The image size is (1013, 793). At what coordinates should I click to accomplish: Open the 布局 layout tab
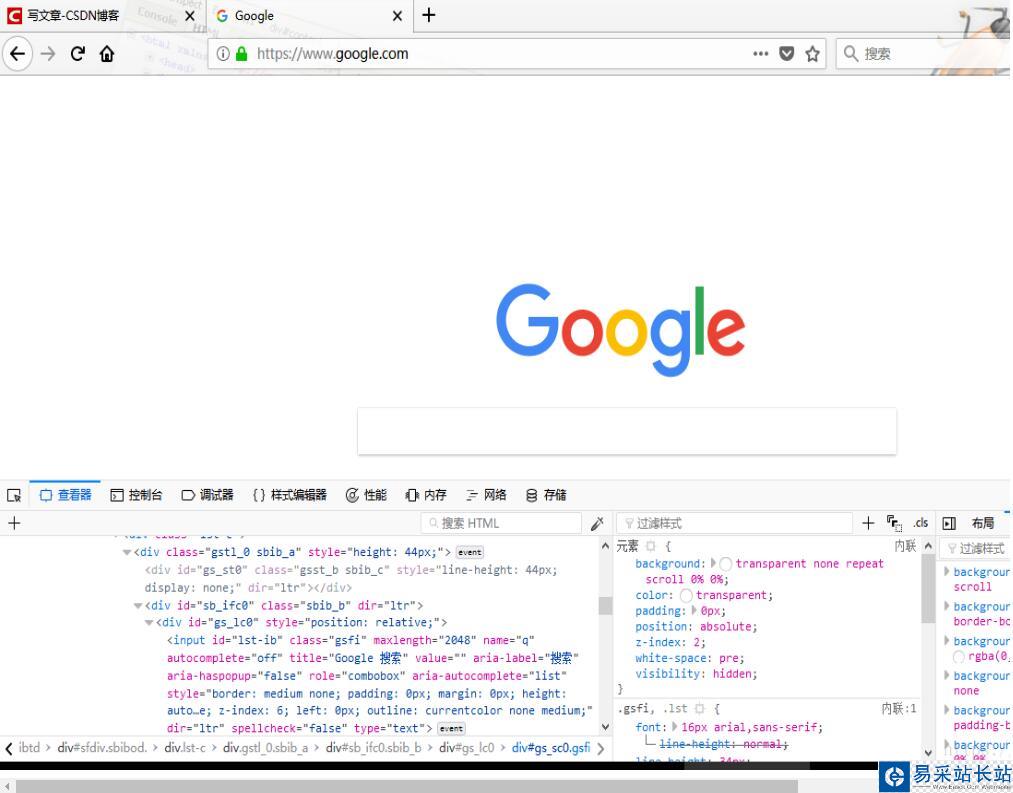coord(983,523)
